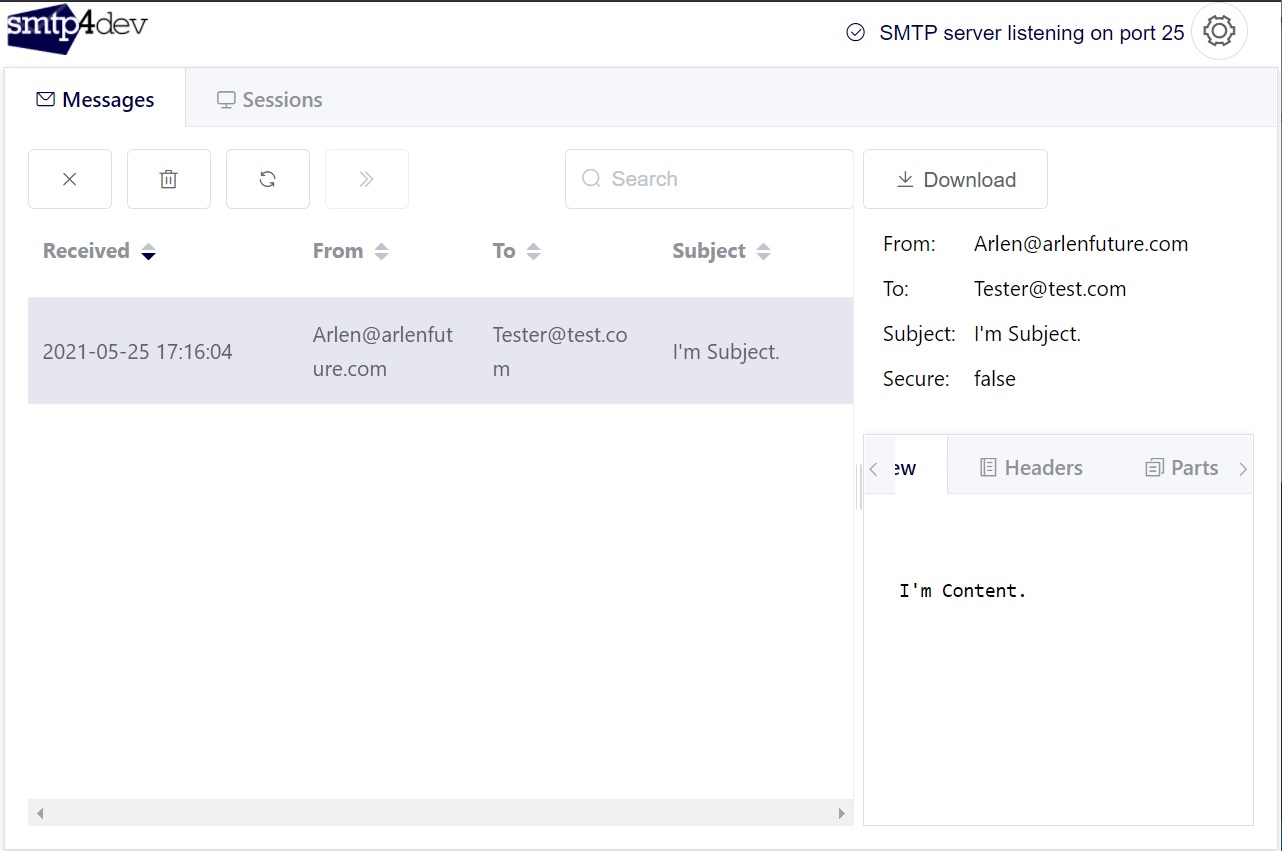Click the horizontal scrollbar right arrow
The height and width of the screenshot is (851, 1282).
point(841,813)
